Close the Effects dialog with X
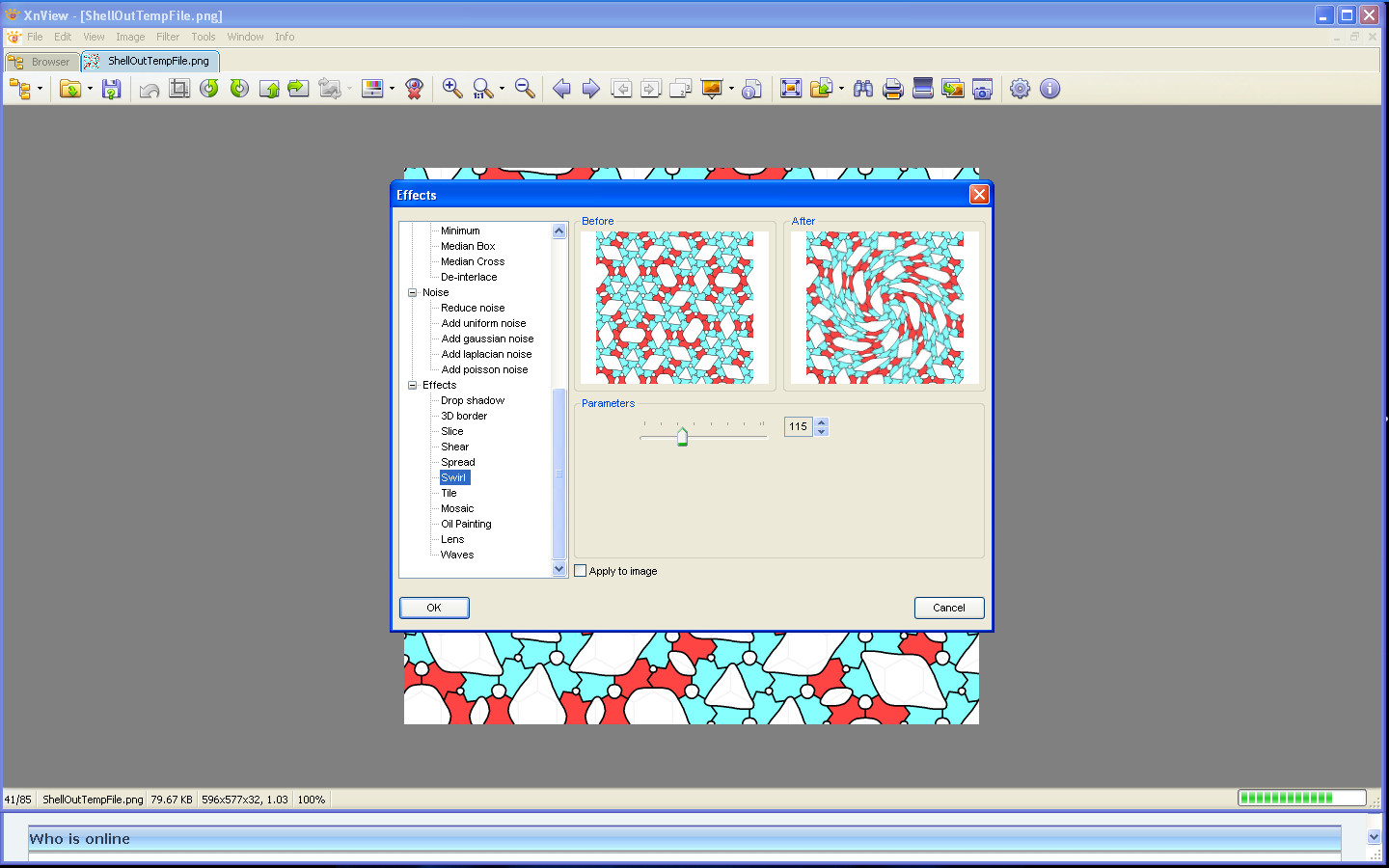 979,195
